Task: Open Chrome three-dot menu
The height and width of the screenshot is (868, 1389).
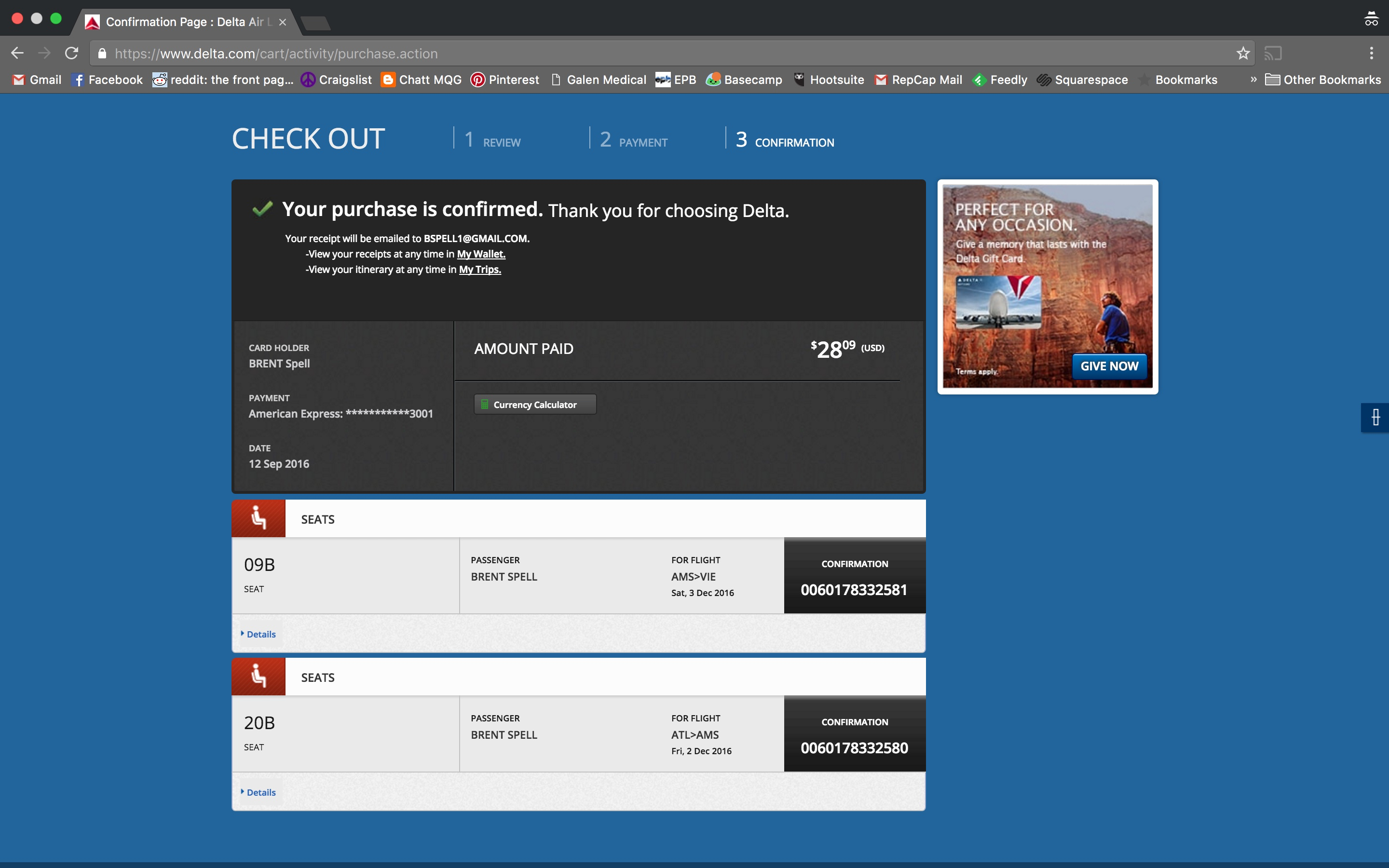Action: point(1371,54)
